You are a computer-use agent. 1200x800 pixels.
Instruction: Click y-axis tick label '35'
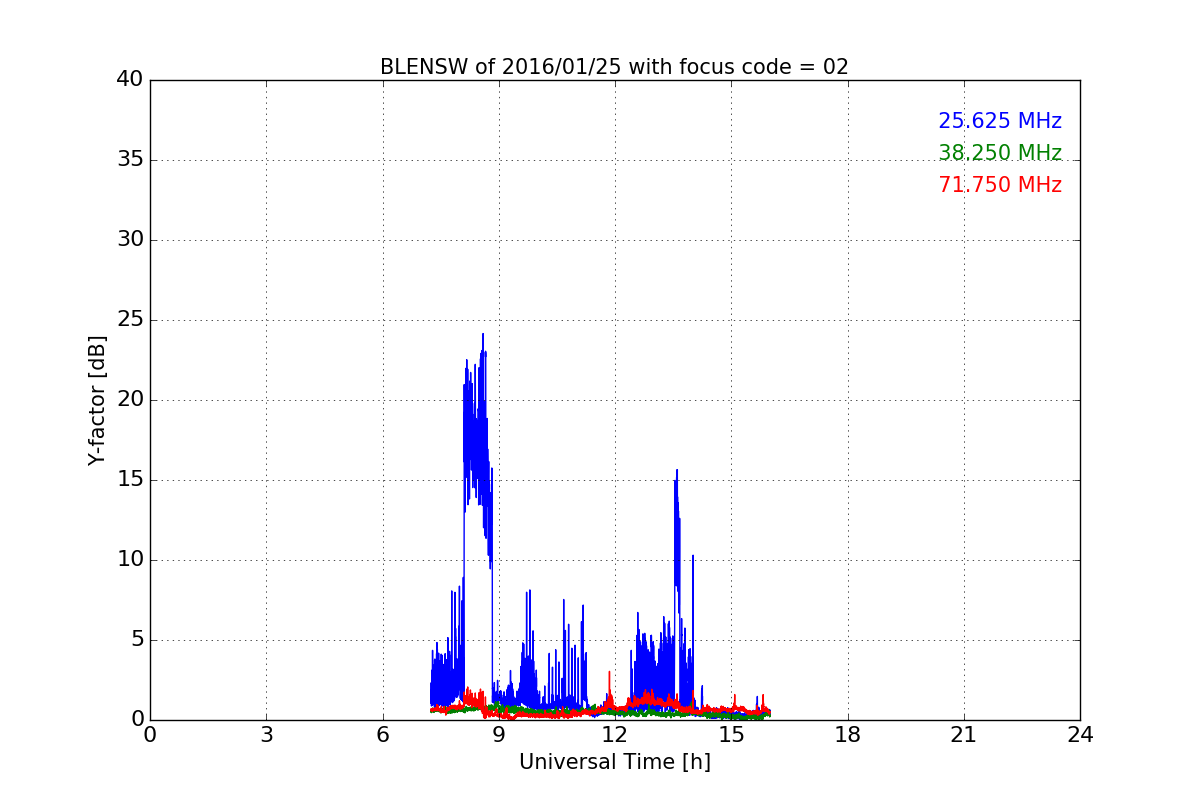pos(130,160)
